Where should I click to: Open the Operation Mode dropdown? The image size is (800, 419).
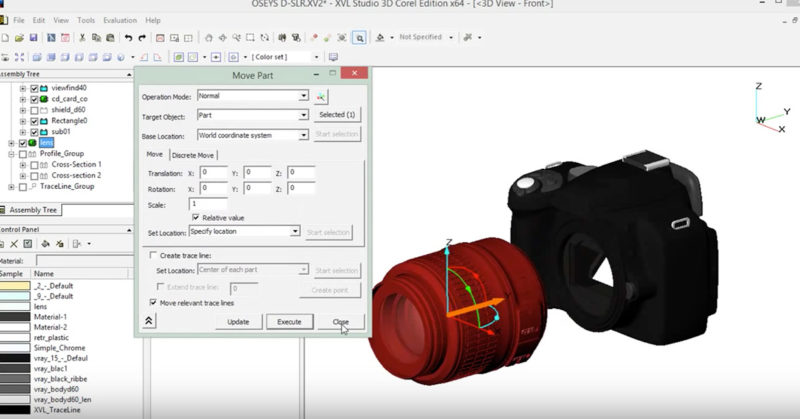pyautogui.click(x=303, y=96)
